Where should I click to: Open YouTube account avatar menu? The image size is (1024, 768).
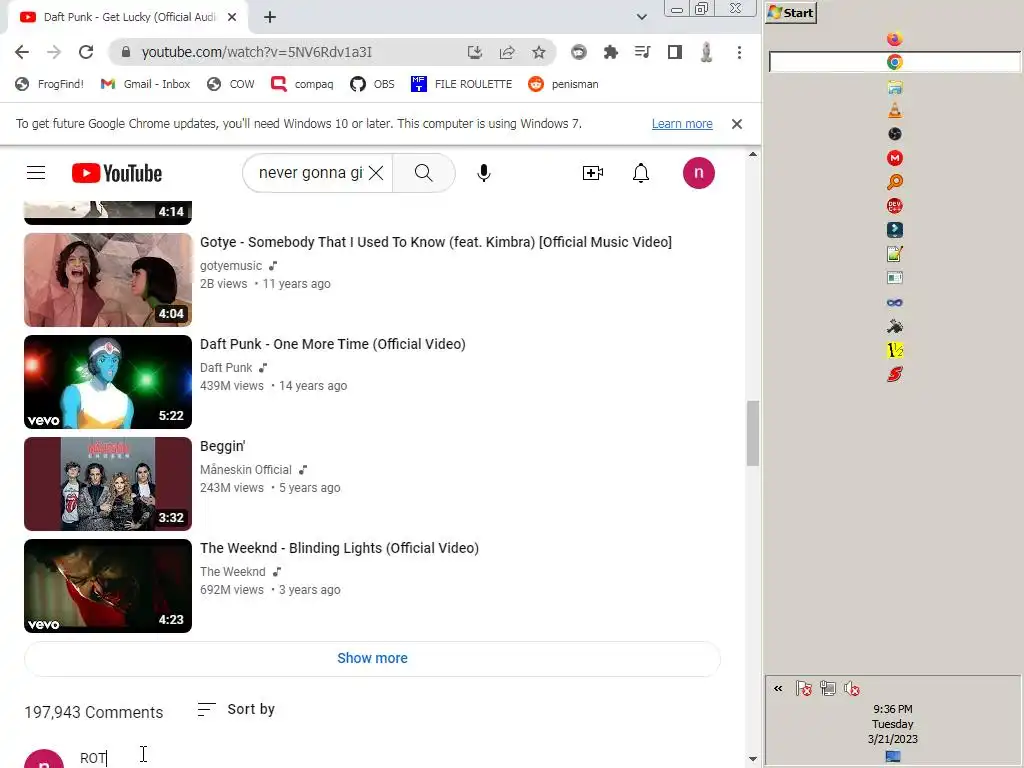(x=699, y=173)
